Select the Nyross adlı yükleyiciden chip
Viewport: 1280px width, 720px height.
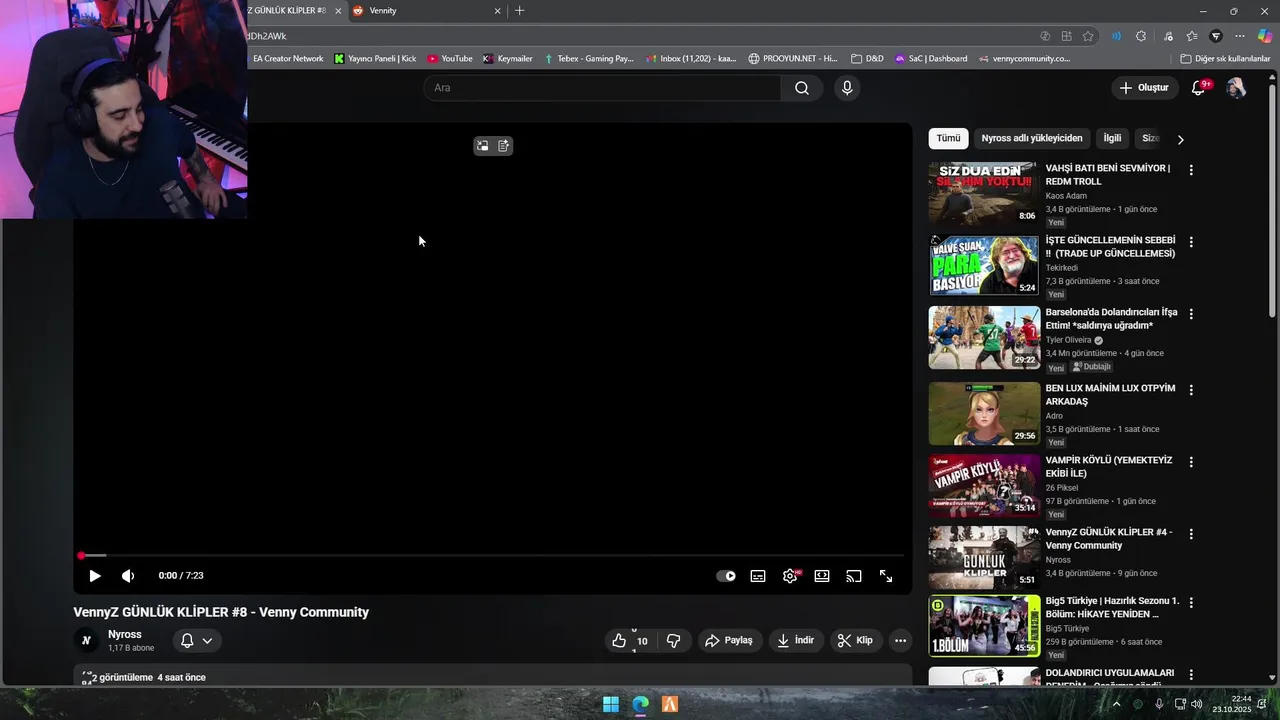(x=1032, y=139)
